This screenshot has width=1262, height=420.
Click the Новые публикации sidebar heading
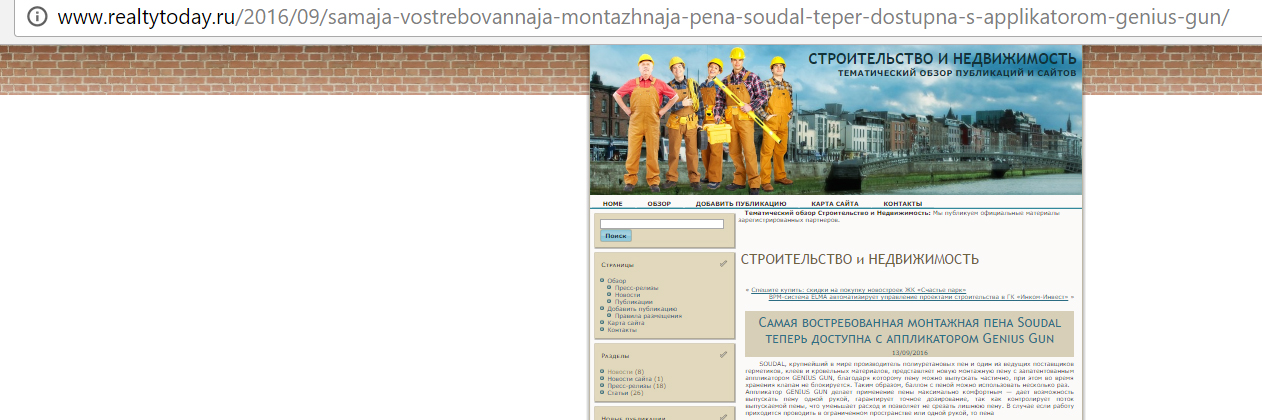click(x=632, y=417)
